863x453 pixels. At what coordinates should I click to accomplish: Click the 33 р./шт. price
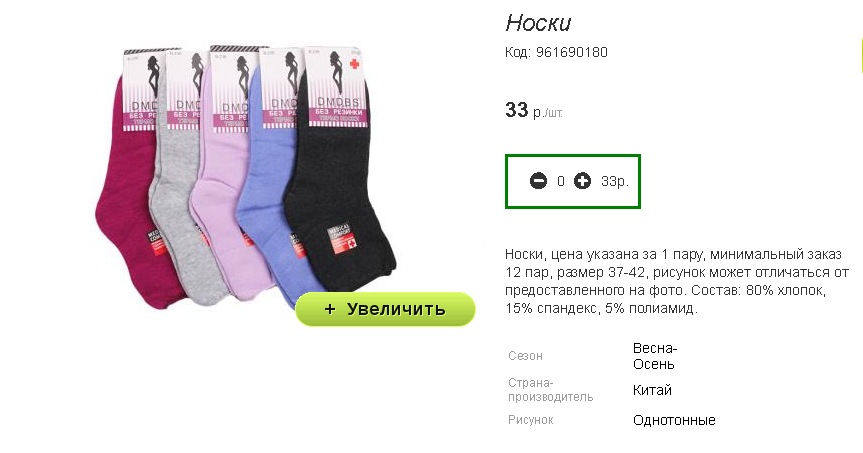point(534,111)
